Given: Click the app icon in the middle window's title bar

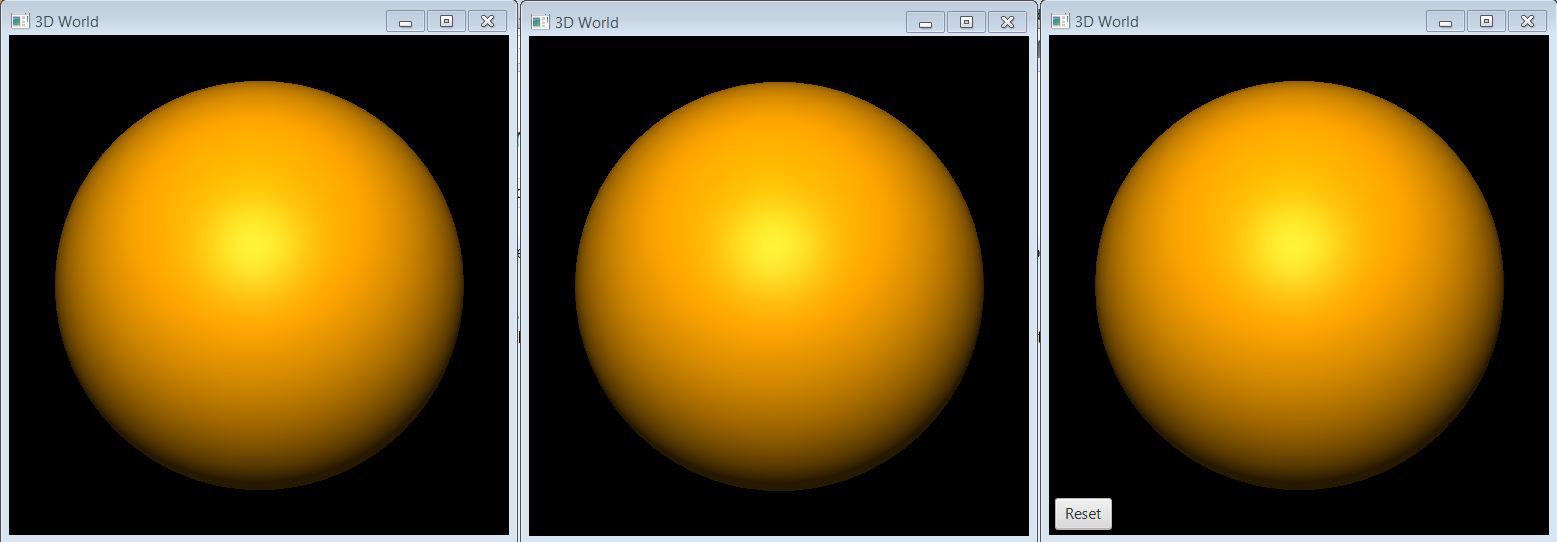Looking at the screenshot, I should pyautogui.click(x=540, y=22).
